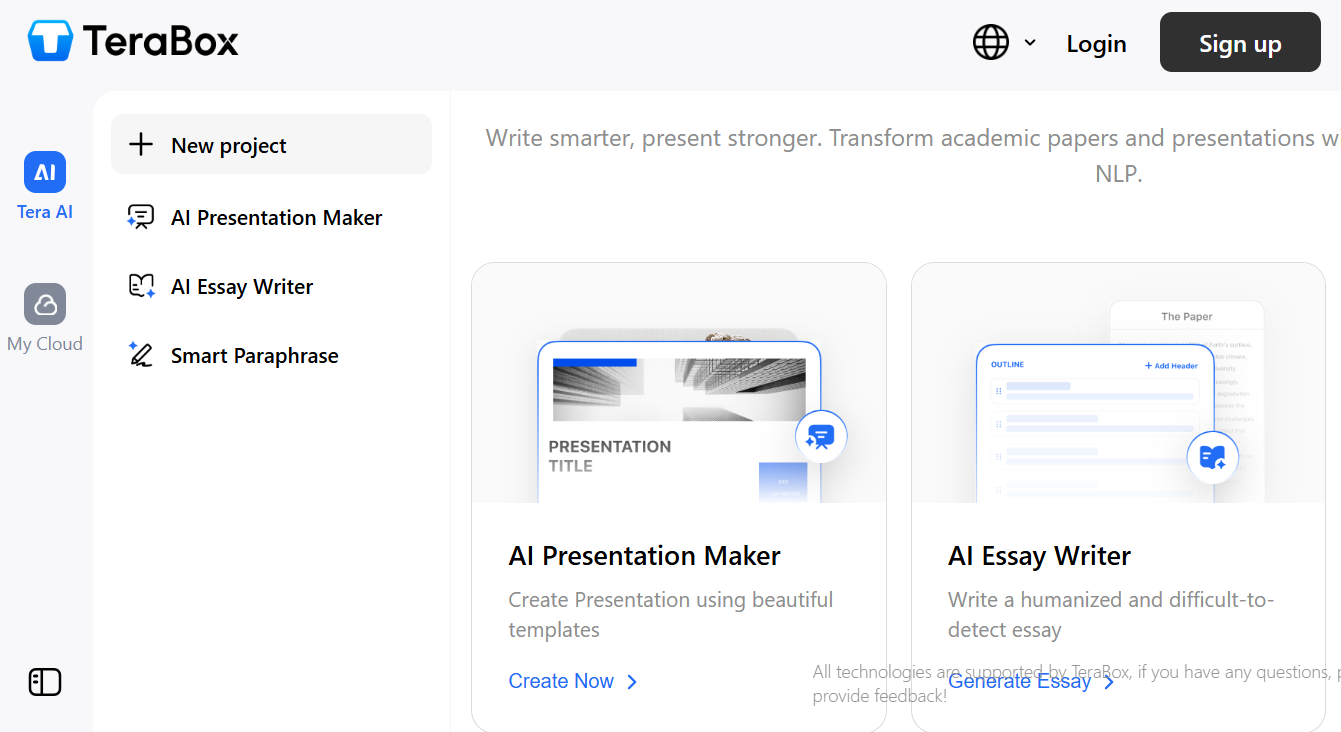Open the My Cloud sidebar icon
Viewport: 1341px width, 732px height.
coord(45,304)
